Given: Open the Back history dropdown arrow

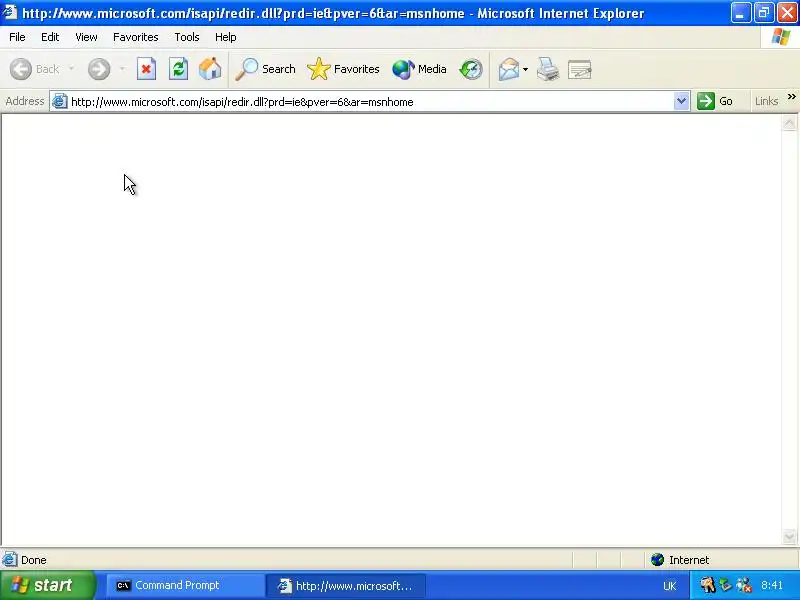Looking at the screenshot, I should (x=71, y=69).
